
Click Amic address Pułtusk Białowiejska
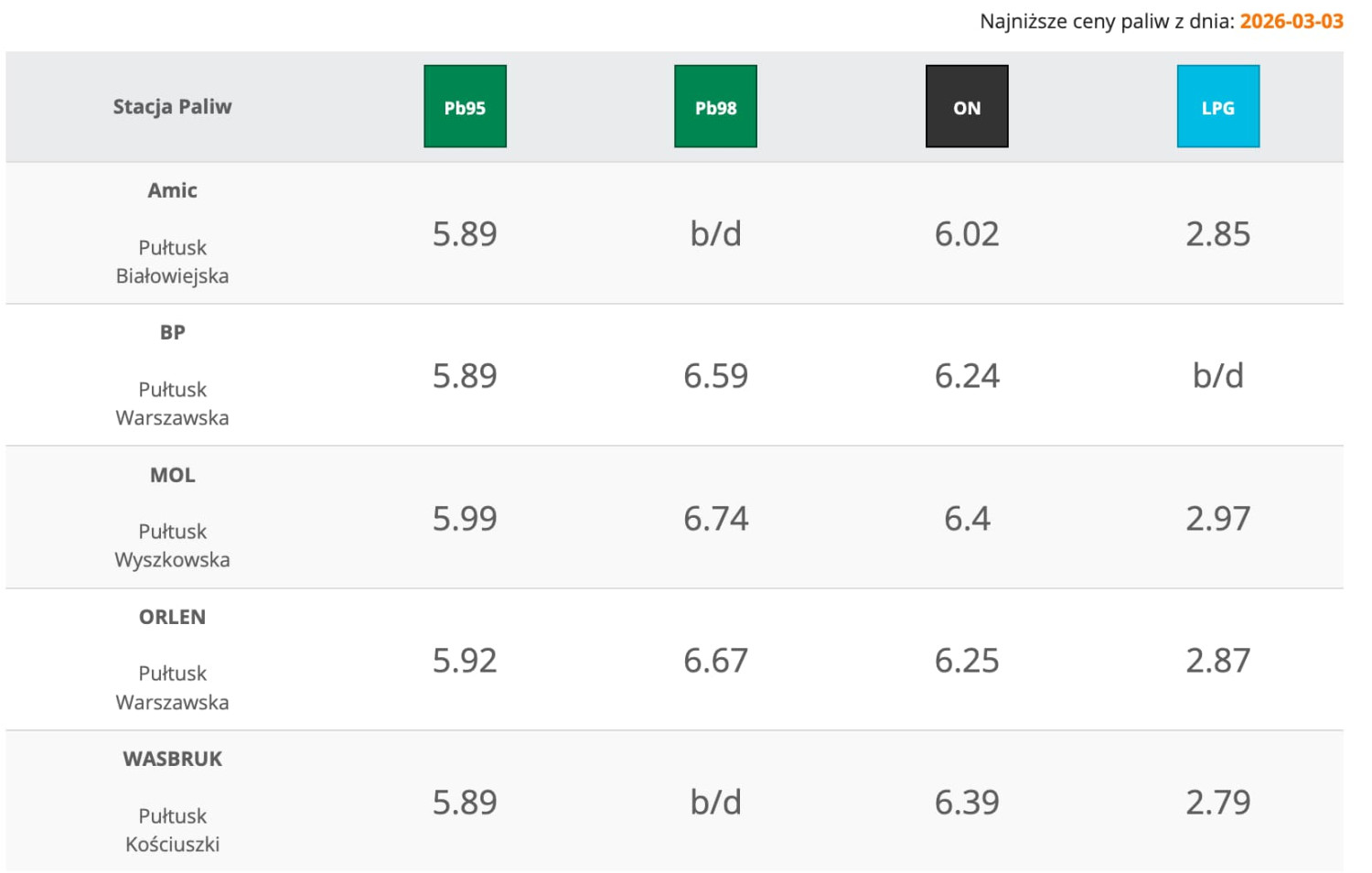point(172,262)
